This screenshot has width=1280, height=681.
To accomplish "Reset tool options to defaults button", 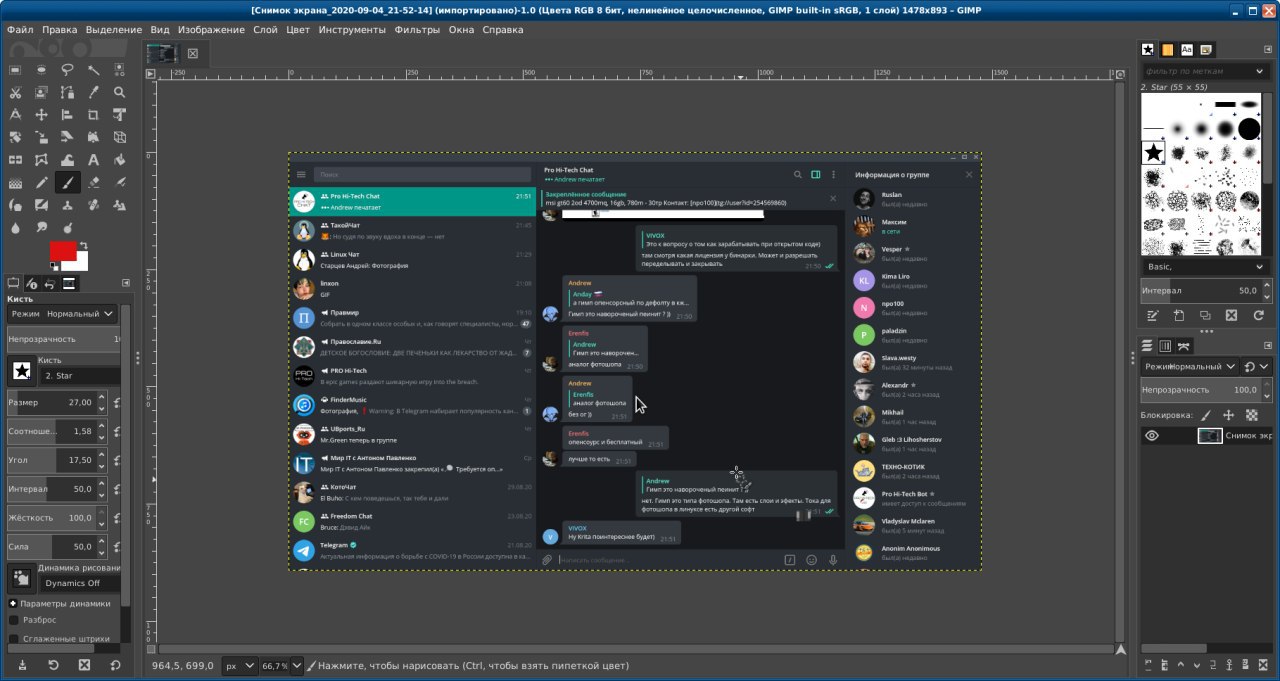I will coord(115,665).
